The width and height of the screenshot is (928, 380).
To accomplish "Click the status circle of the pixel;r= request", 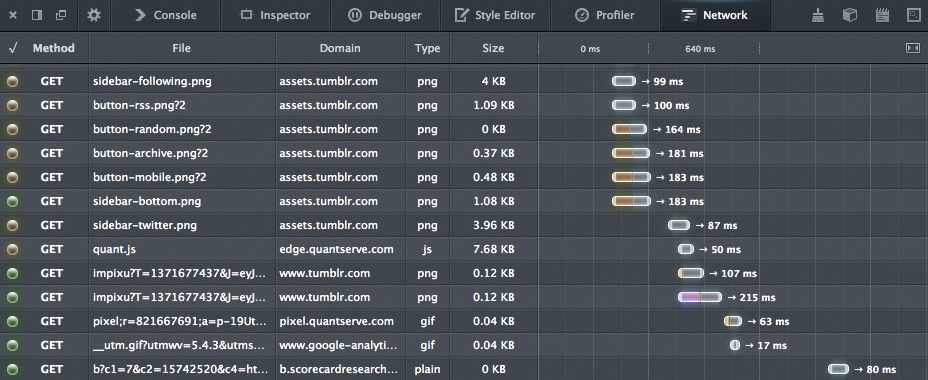I will point(12,321).
